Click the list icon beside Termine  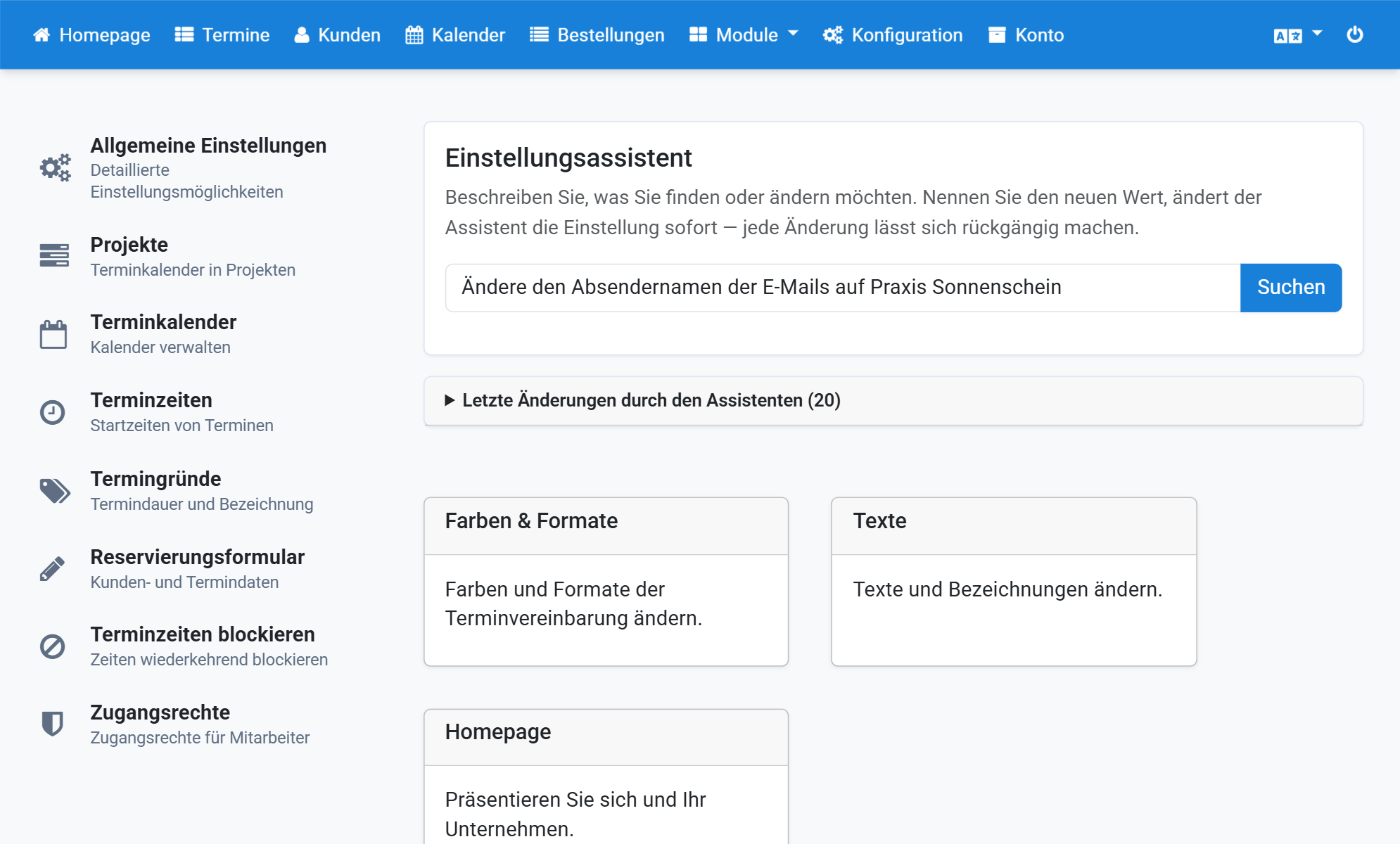(x=184, y=35)
